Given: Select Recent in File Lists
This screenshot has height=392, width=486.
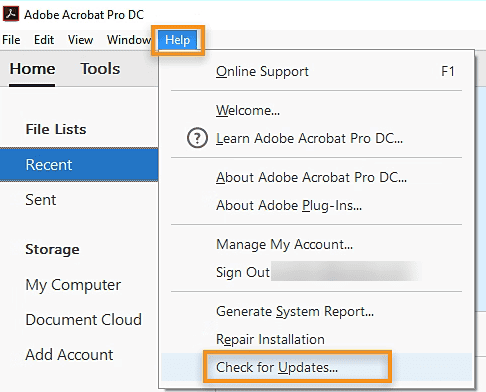Looking at the screenshot, I should (x=79, y=165).
